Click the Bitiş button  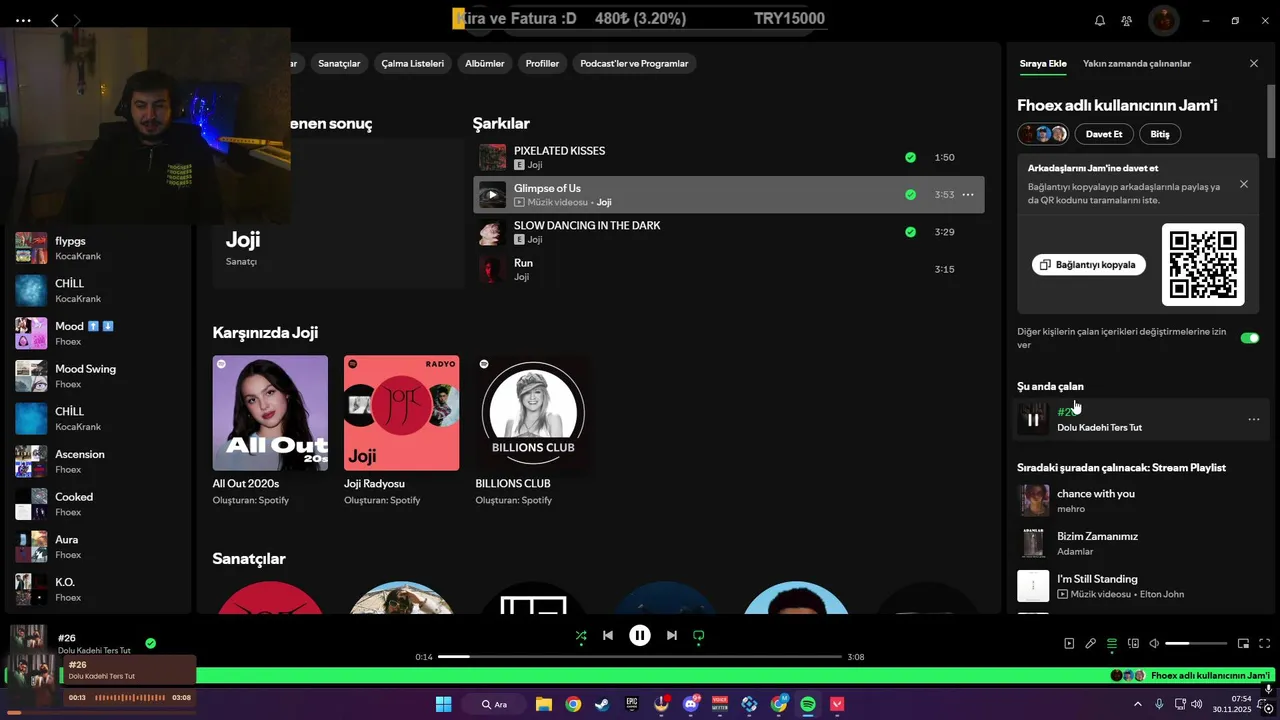click(x=1160, y=134)
